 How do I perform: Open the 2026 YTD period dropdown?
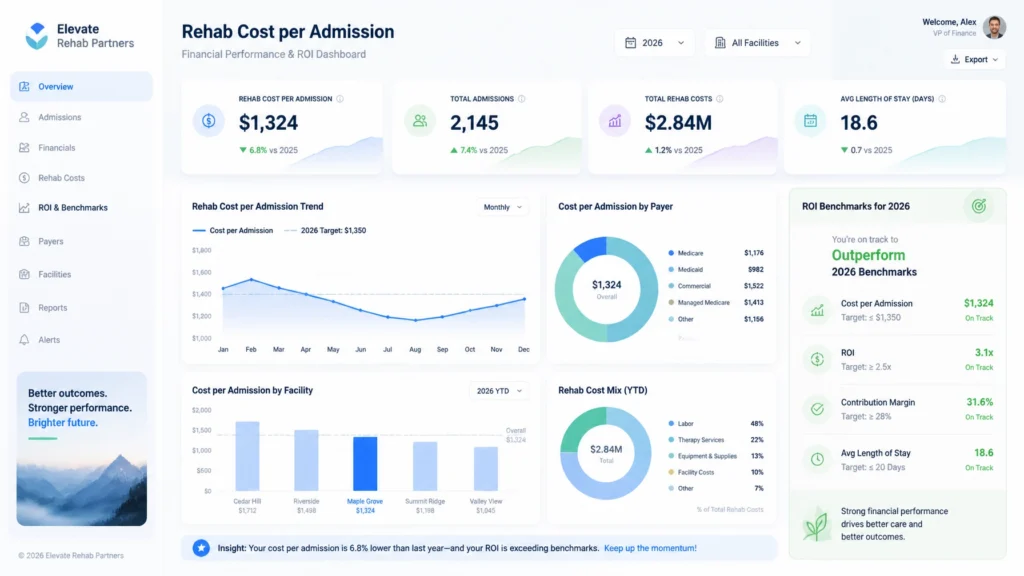click(x=499, y=391)
